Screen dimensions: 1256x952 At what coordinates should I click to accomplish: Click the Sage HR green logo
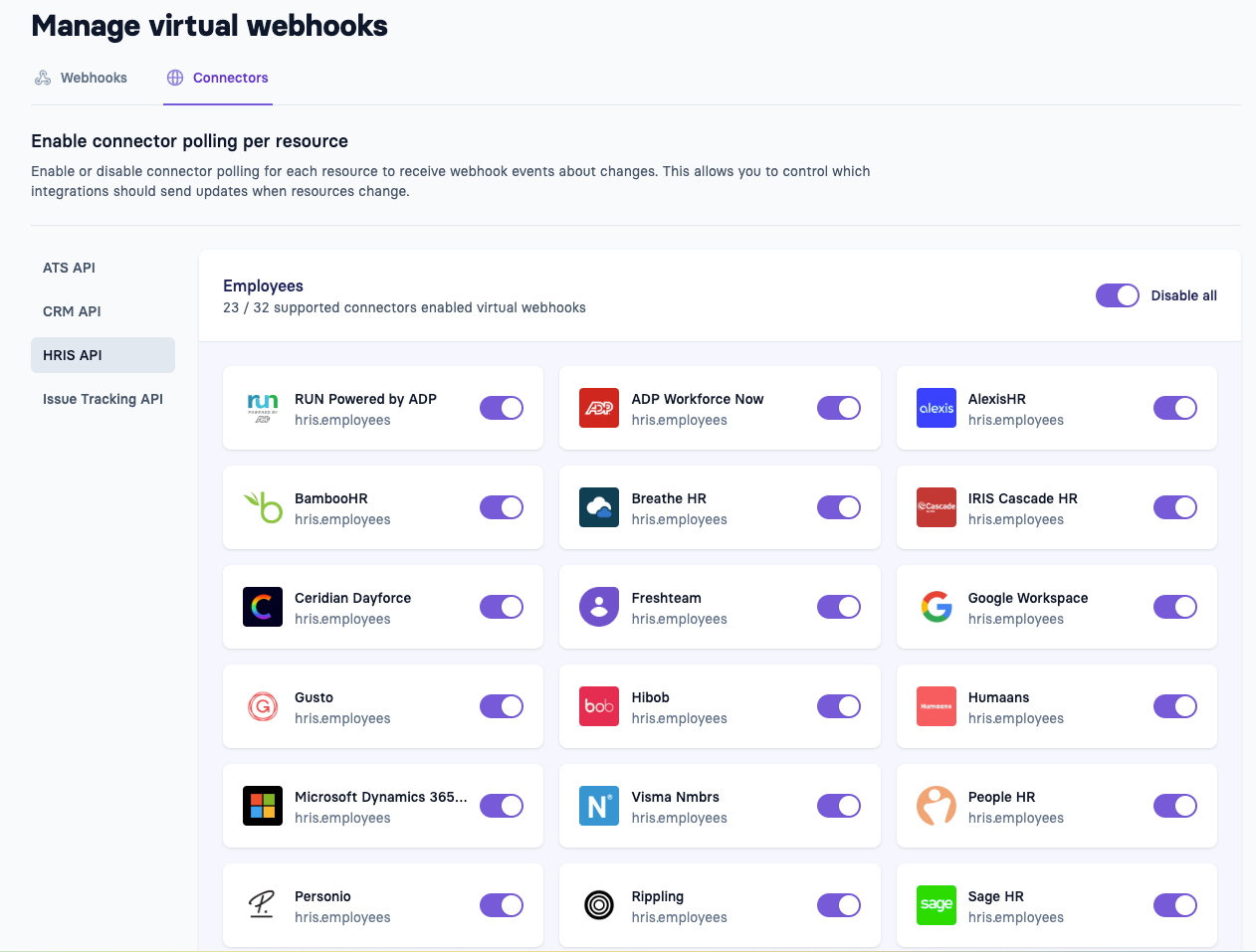coord(937,905)
